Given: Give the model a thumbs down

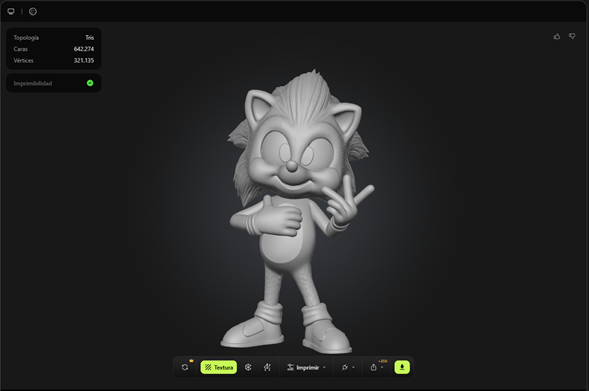Looking at the screenshot, I should [572, 36].
